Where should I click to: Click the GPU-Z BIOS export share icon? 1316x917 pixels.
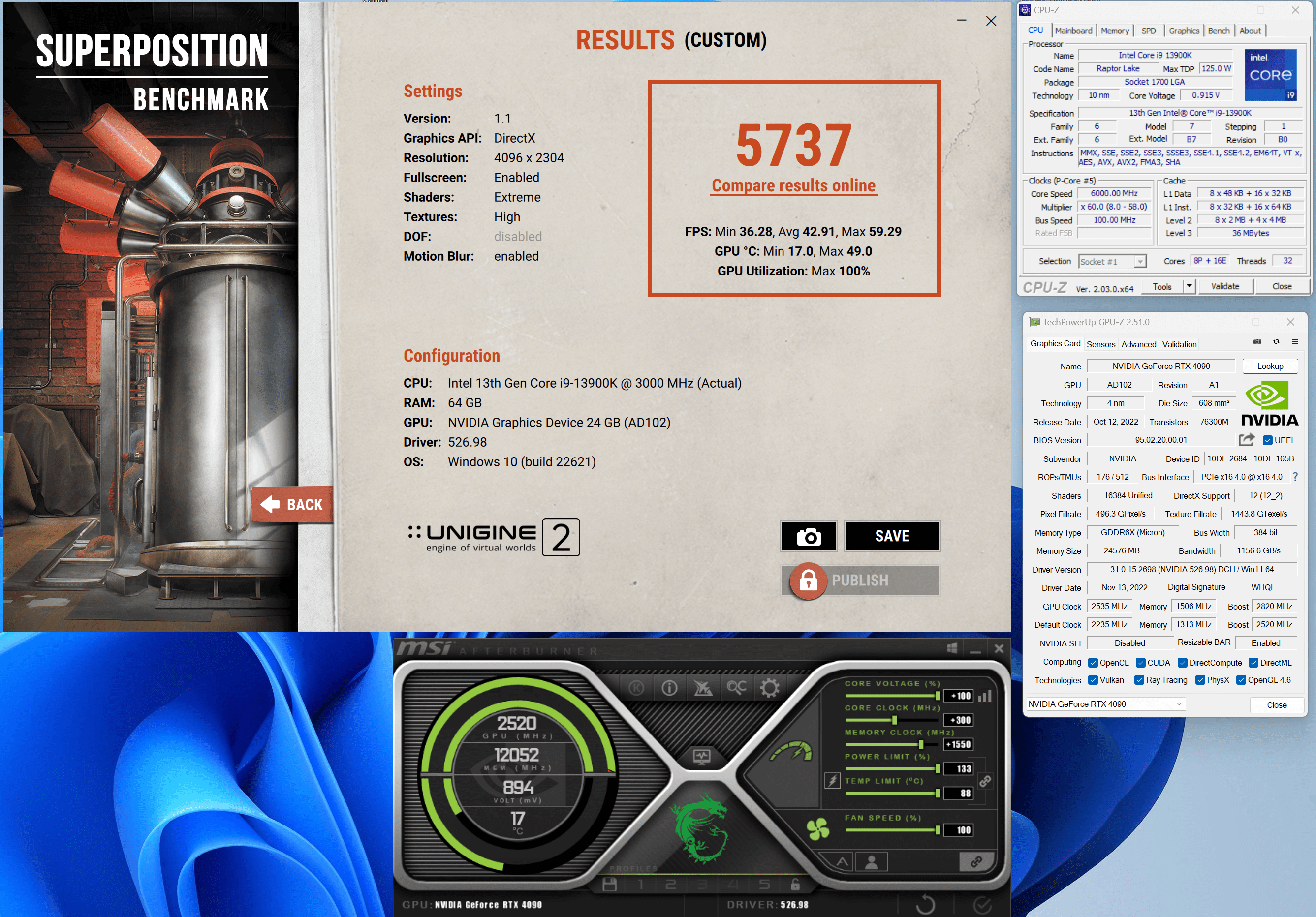coord(1246,440)
